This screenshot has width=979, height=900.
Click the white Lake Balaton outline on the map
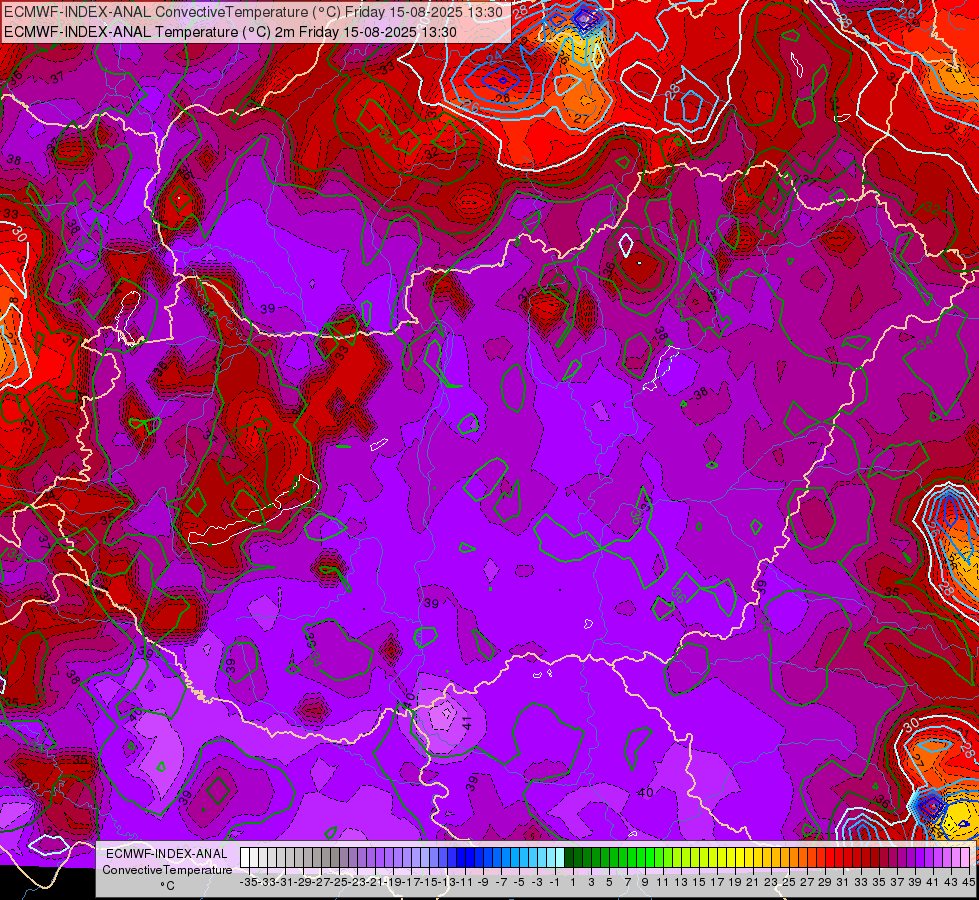[253, 510]
